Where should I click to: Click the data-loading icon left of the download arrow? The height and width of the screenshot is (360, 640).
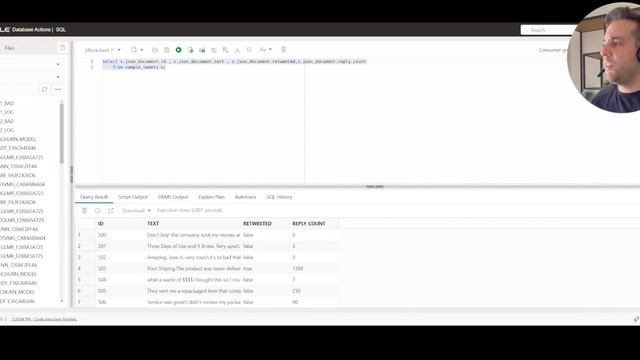[x=225, y=50]
